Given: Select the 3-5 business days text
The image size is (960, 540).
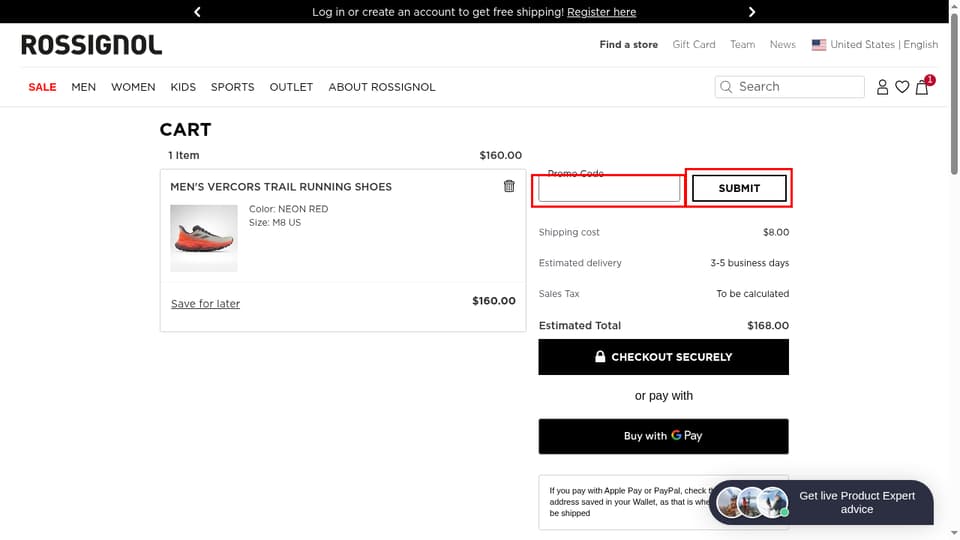Looking at the screenshot, I should coord(749,263).
